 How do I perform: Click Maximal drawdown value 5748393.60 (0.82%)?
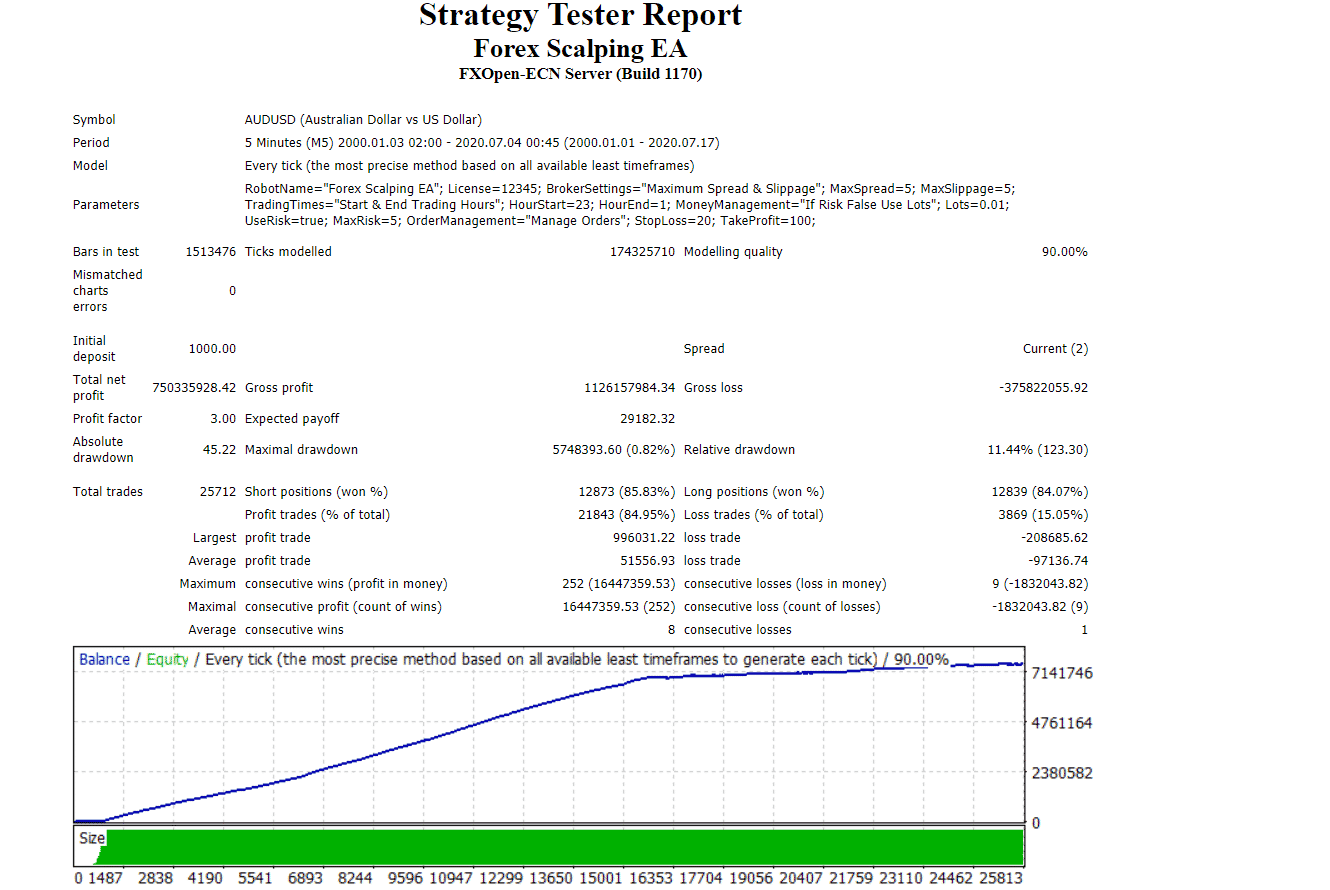click(614, 450)
